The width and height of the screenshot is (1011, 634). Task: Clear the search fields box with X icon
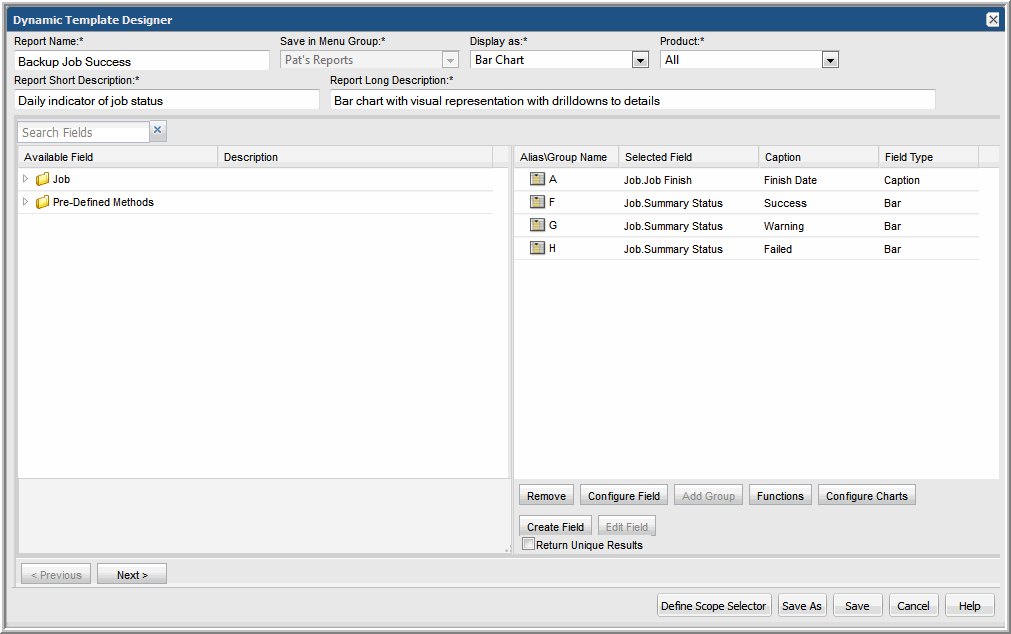pyautogui.click(x=158, y=131)
